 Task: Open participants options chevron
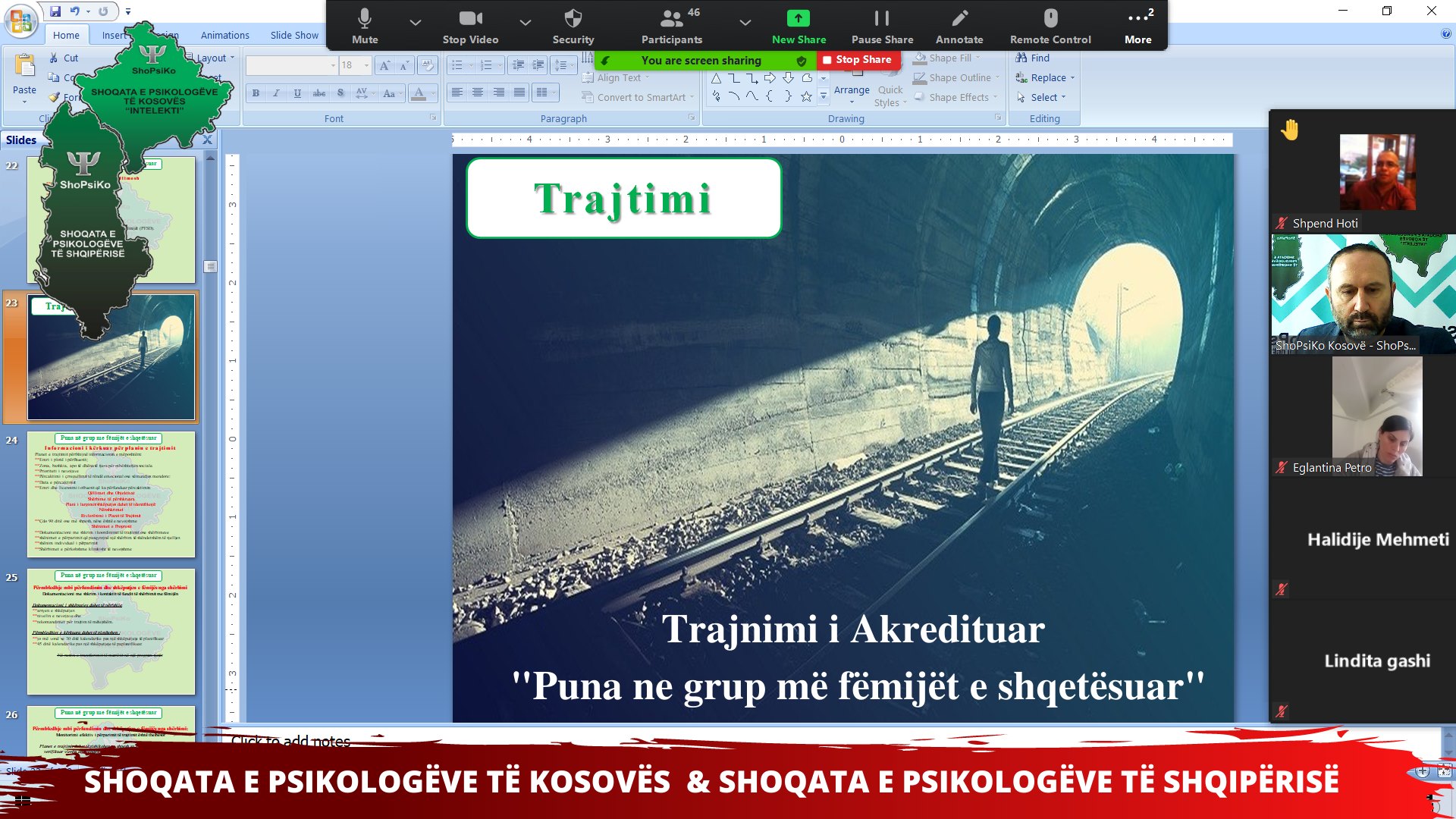(745, 22)
